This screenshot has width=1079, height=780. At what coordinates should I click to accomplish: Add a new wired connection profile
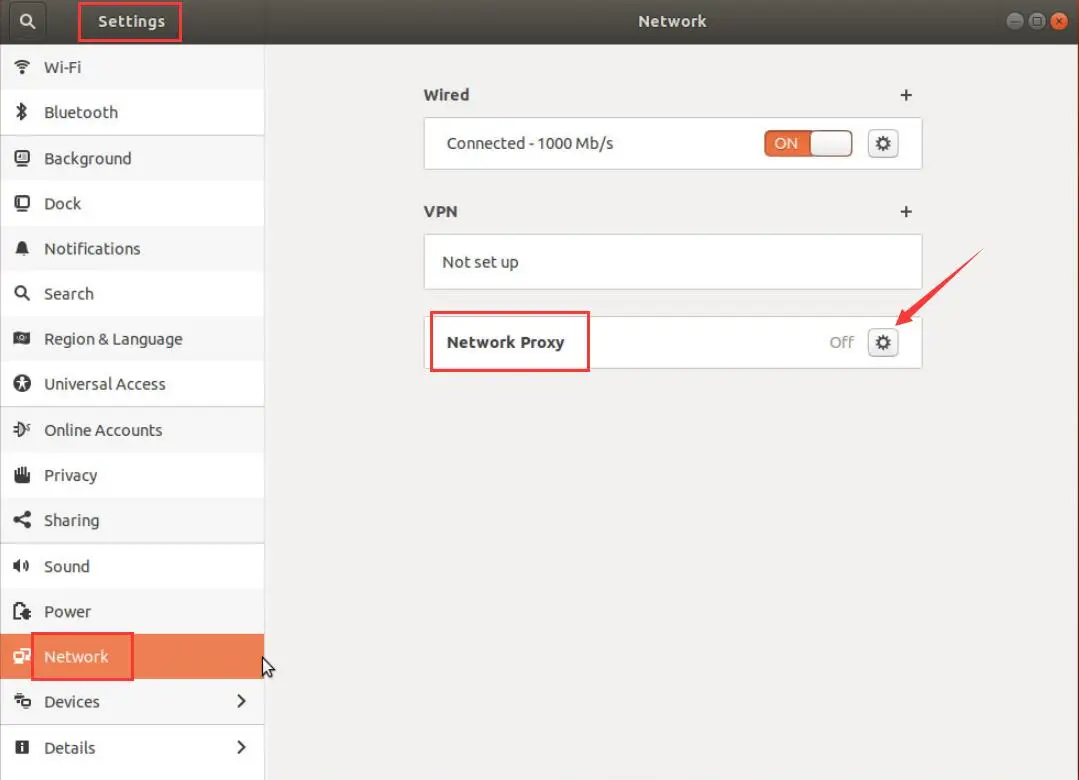[906, 95]
